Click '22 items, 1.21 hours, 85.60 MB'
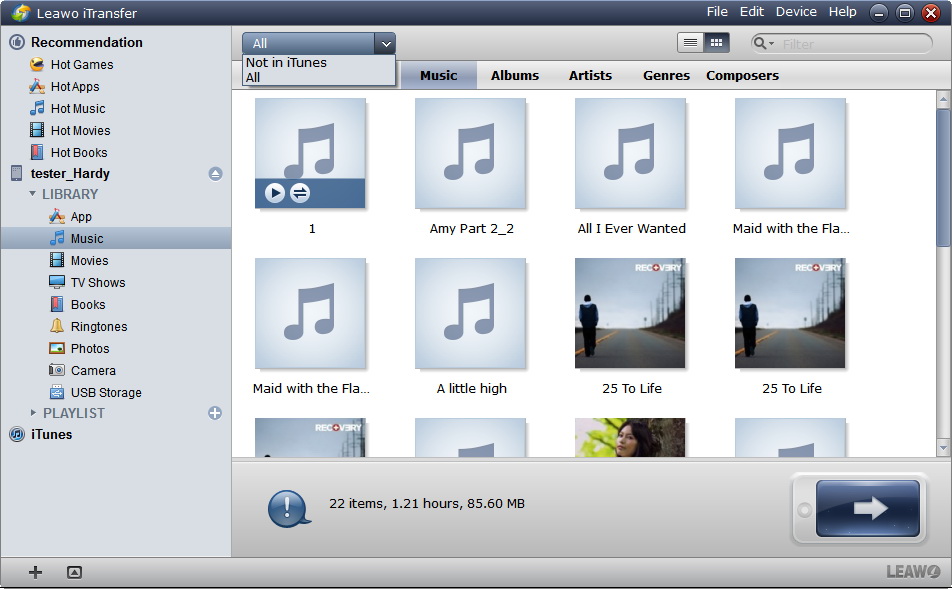952x589 pixels. (427, 503)
